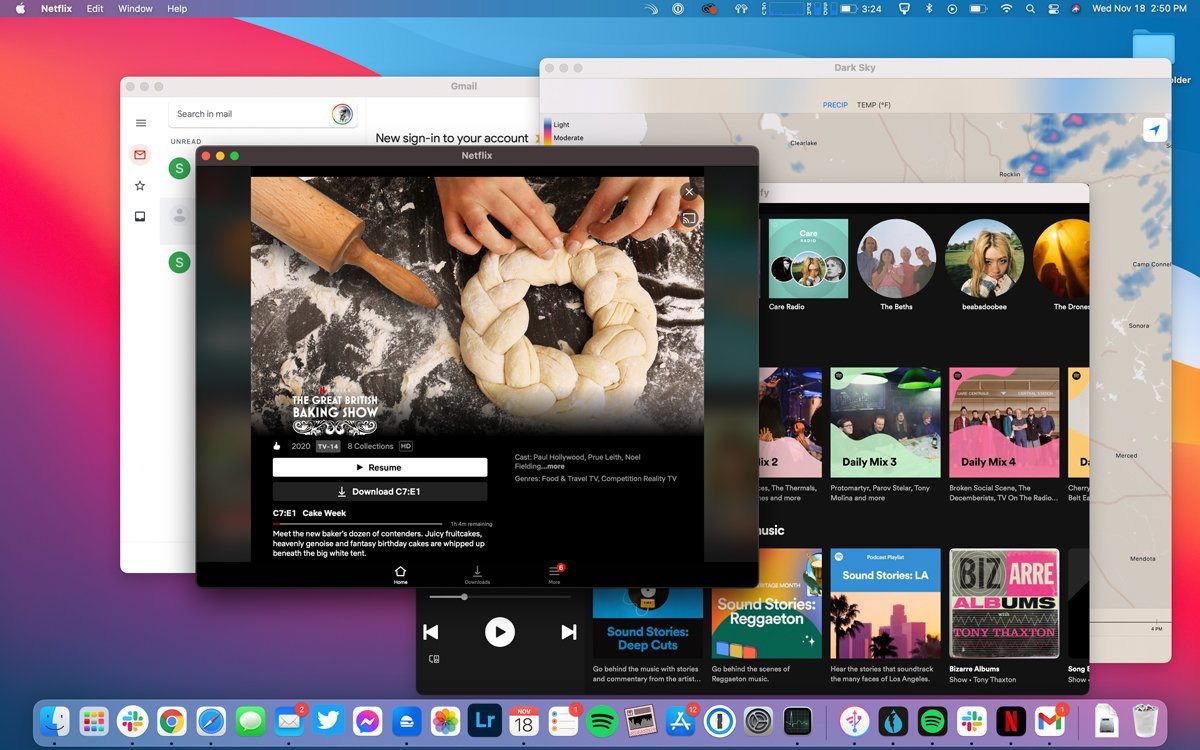Switch Dark Sky map to PRECIP

coord(835,104)
